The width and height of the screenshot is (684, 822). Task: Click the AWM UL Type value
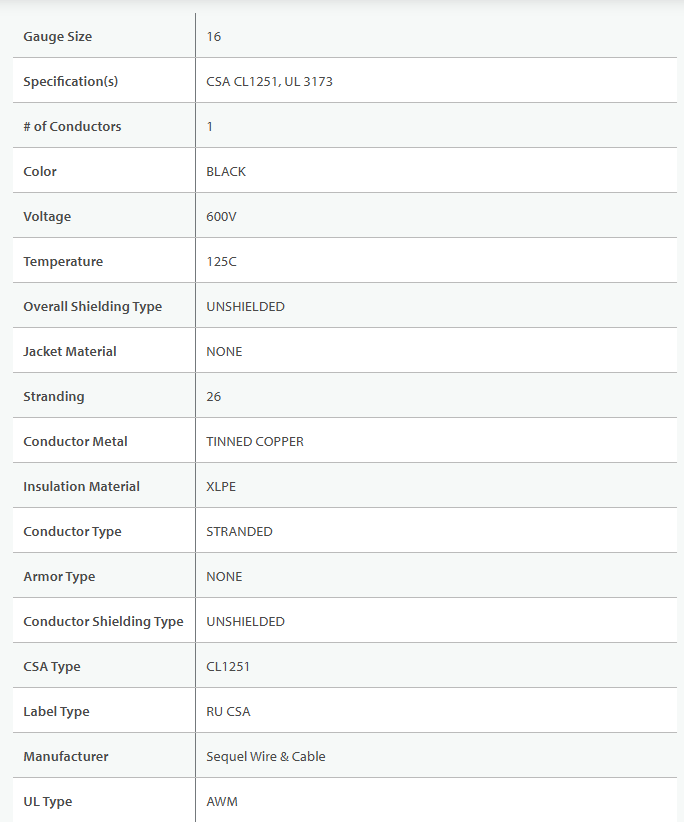222,802
